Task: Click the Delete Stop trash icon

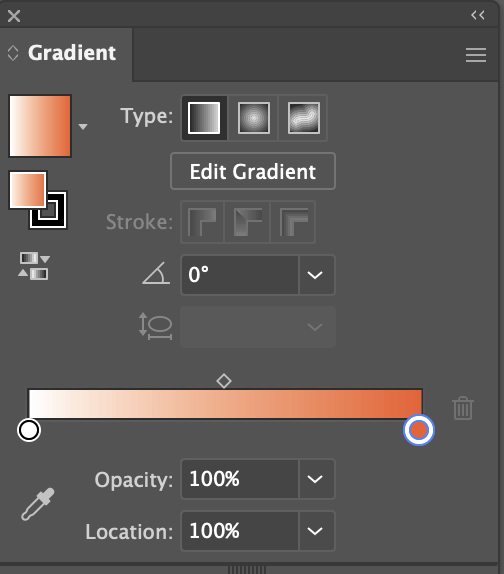Action: (463, 408)
